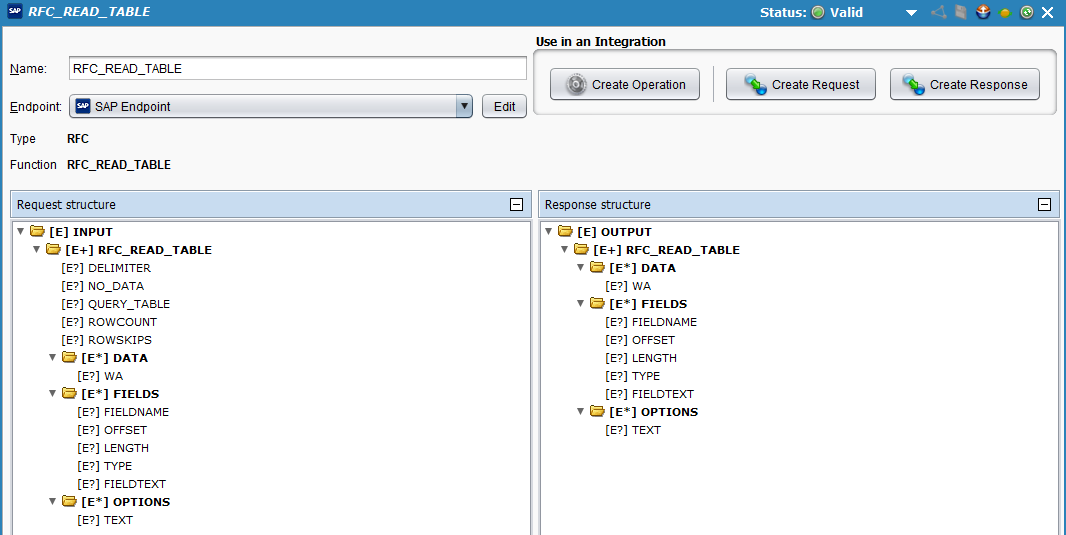Image resolution: width=1066 pixels, height=535 pixels.
Task: Open the SAP Endpoint dropdown
Action: [463, 107]
